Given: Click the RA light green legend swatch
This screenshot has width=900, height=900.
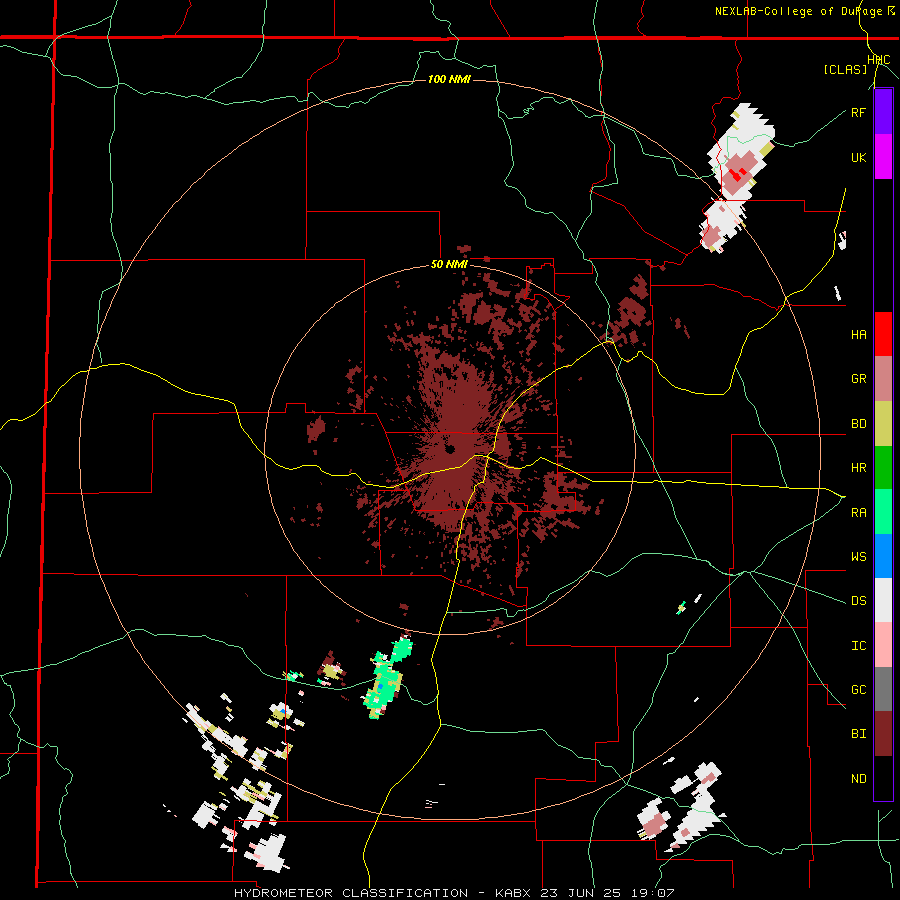Looking at the screenshot, I should [x=883, y=512].
